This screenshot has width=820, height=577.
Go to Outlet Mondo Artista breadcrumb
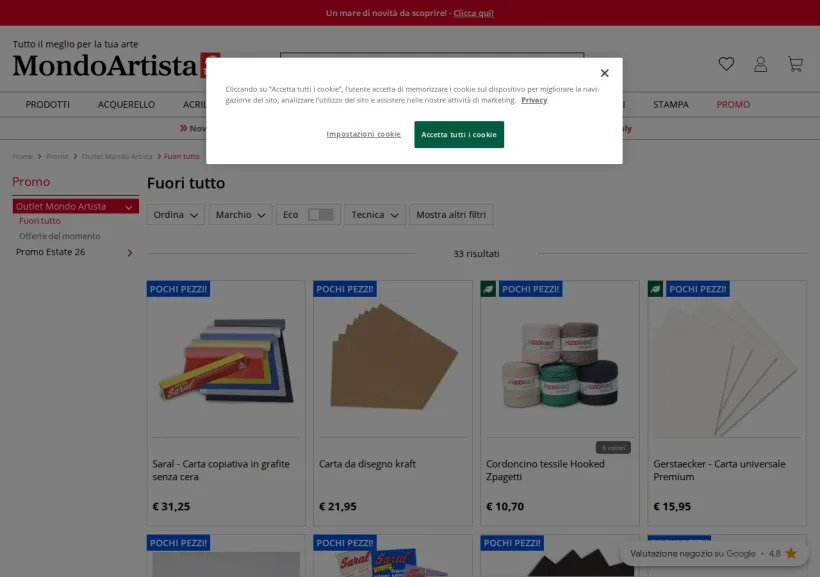[x=117, y=156]
